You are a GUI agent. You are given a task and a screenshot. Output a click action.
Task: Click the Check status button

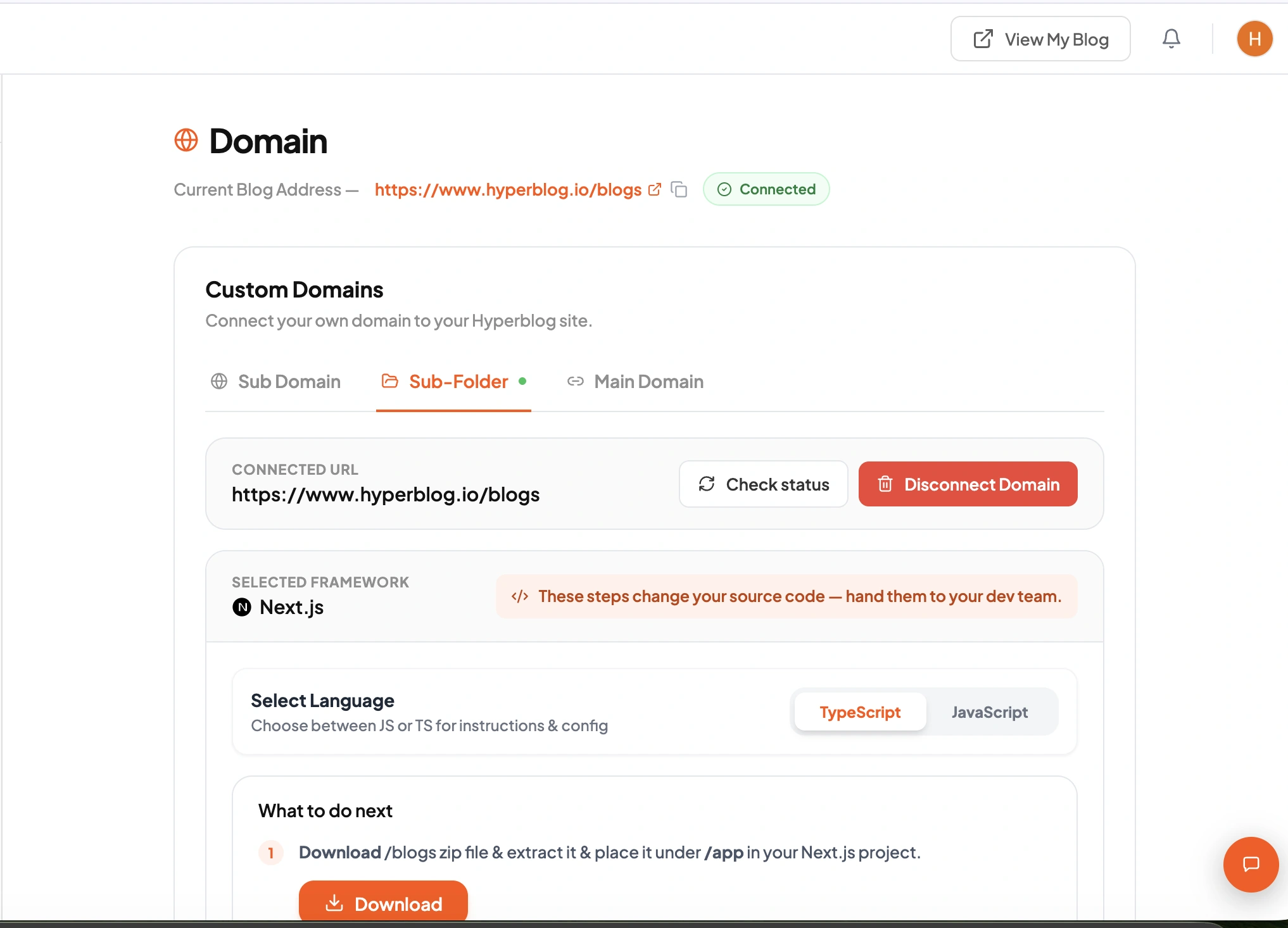(x=763, y=484)
